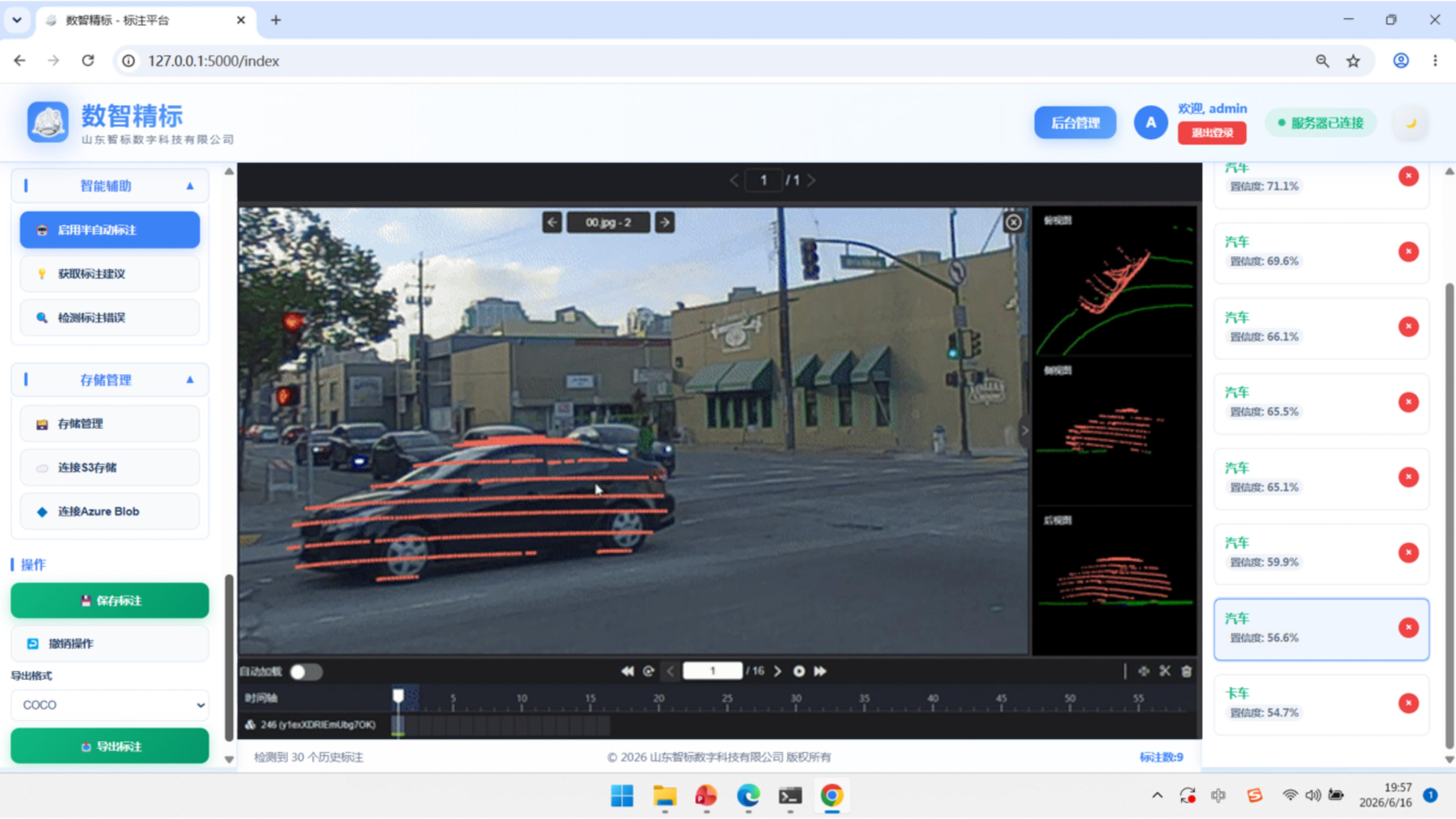
Task: Click 启用半自动标注 button
Action: tap(110, 230)
